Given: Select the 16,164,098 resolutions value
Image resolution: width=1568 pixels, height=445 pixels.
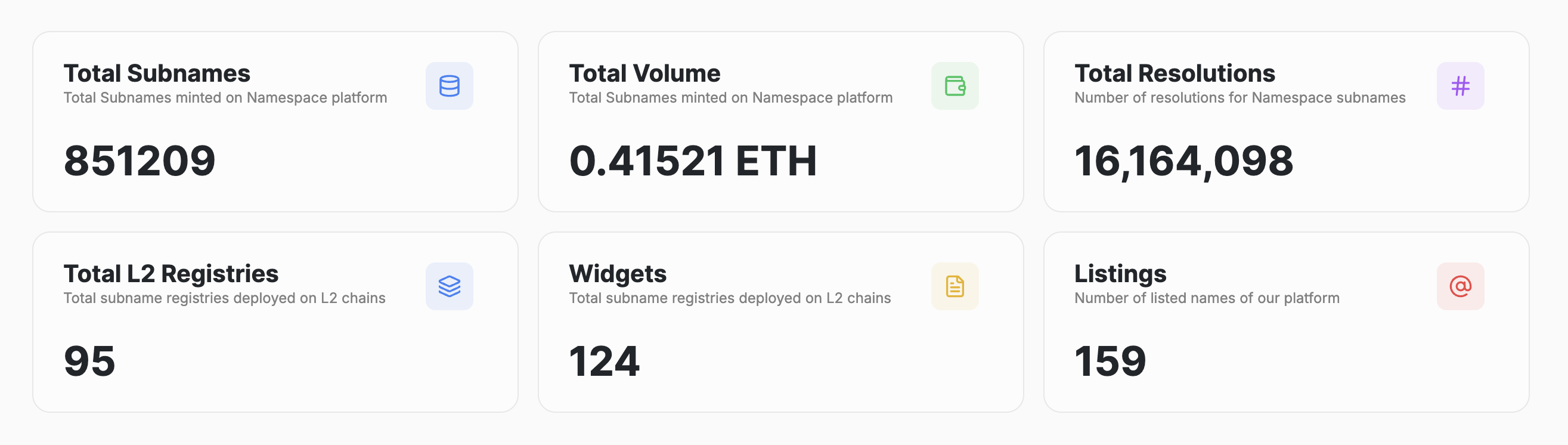Looking at the screenshot, I should pyautogui.click(x=1183, y=161).
